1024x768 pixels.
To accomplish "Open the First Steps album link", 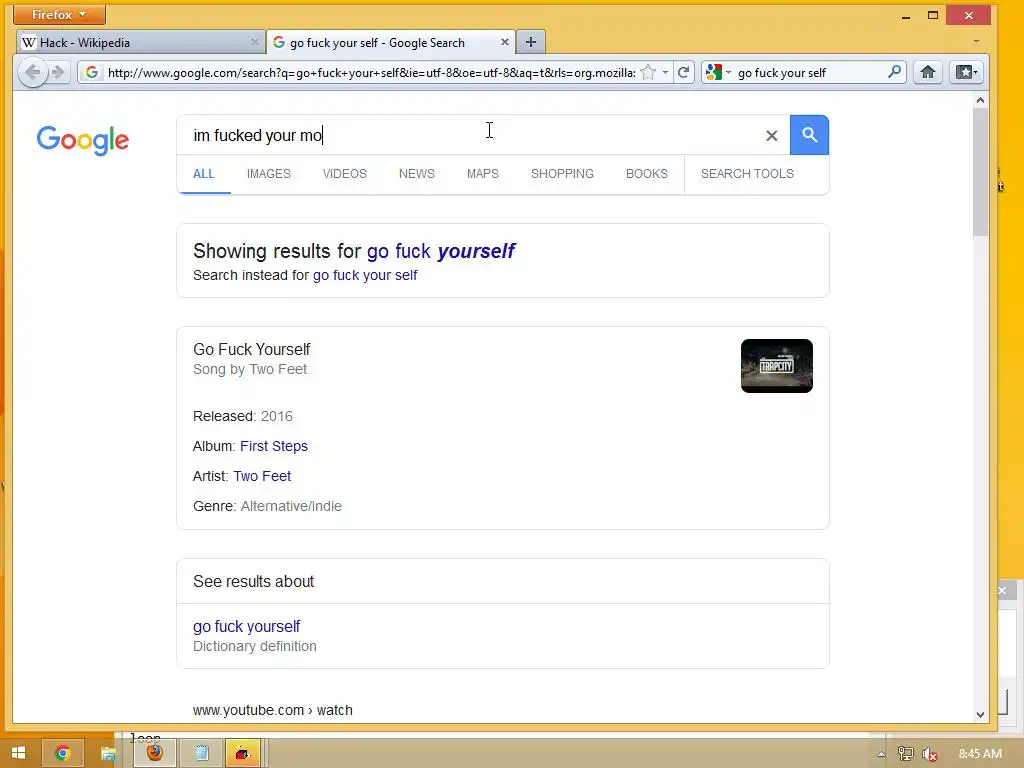I will click(274, 446).
